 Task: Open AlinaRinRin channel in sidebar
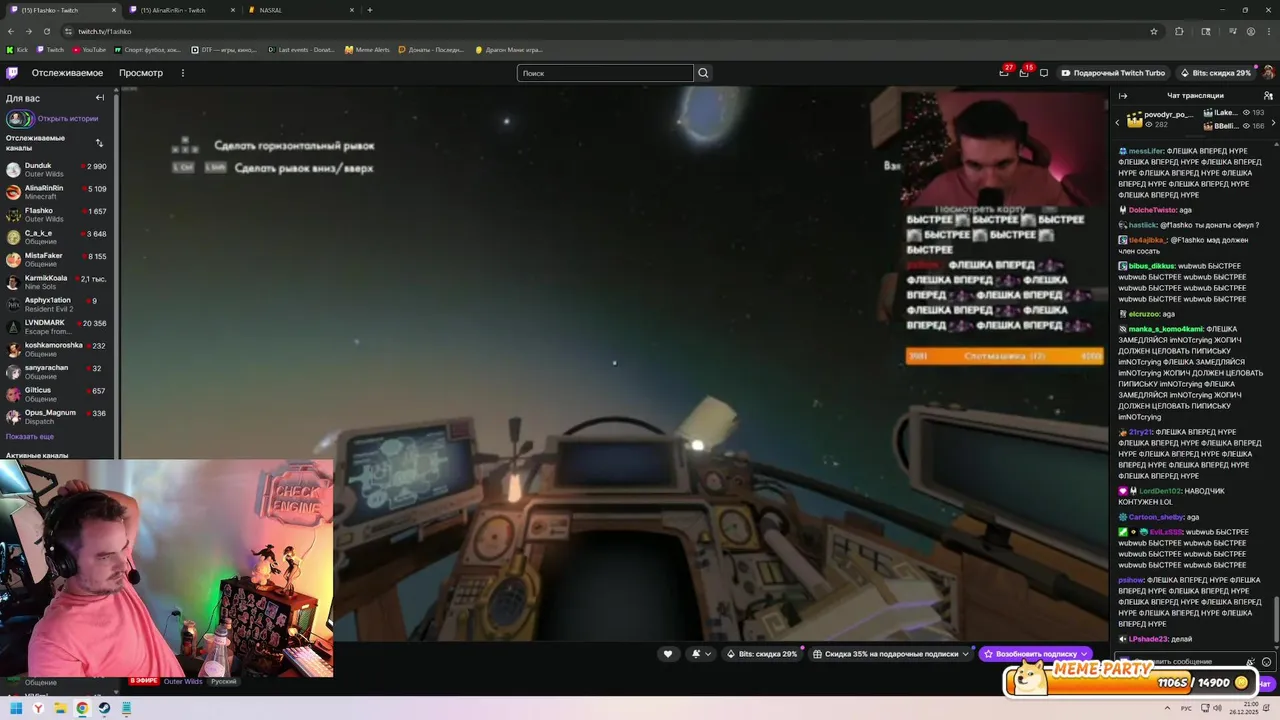pyautogui.click(x=57, y=192)
